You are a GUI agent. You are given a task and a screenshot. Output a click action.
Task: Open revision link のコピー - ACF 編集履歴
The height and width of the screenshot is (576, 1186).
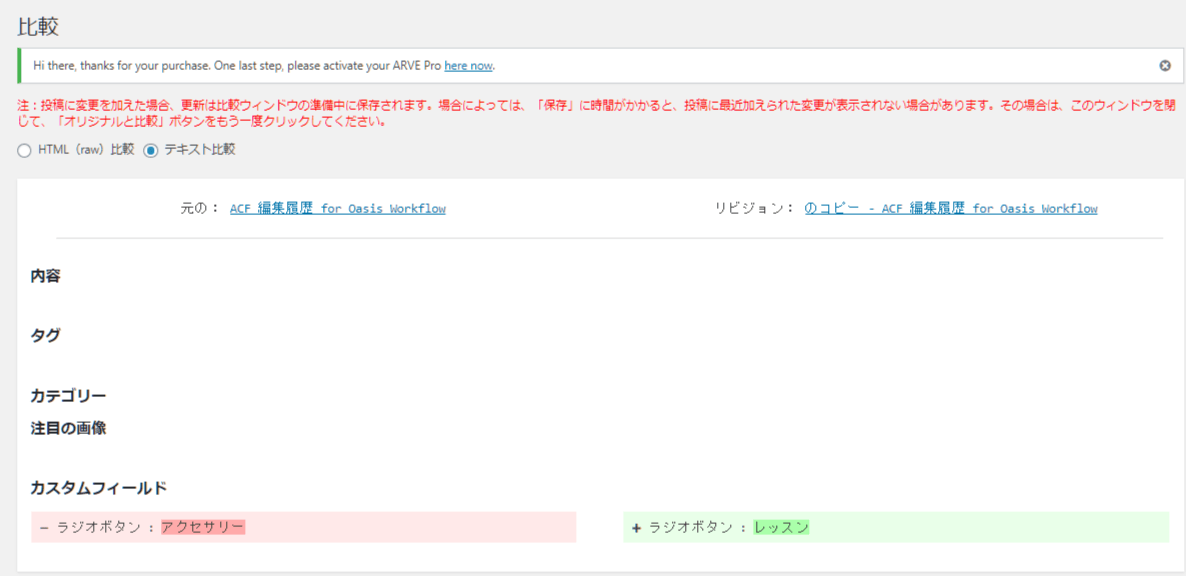(951, 208)
